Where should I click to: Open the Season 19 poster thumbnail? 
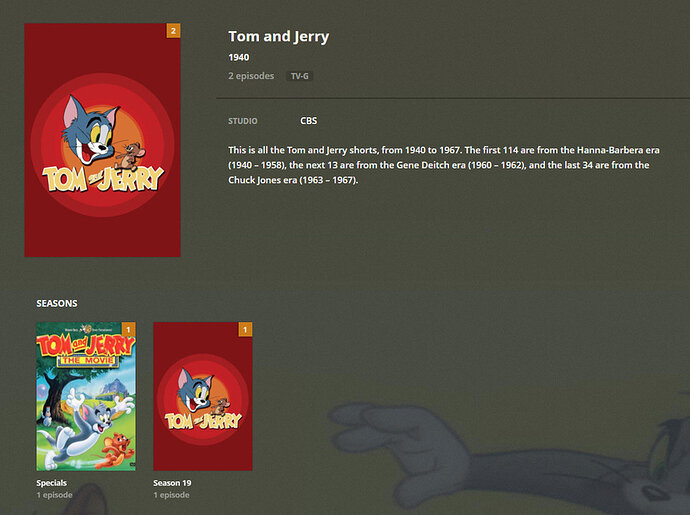pyautogui.click(x=203, y=396)
